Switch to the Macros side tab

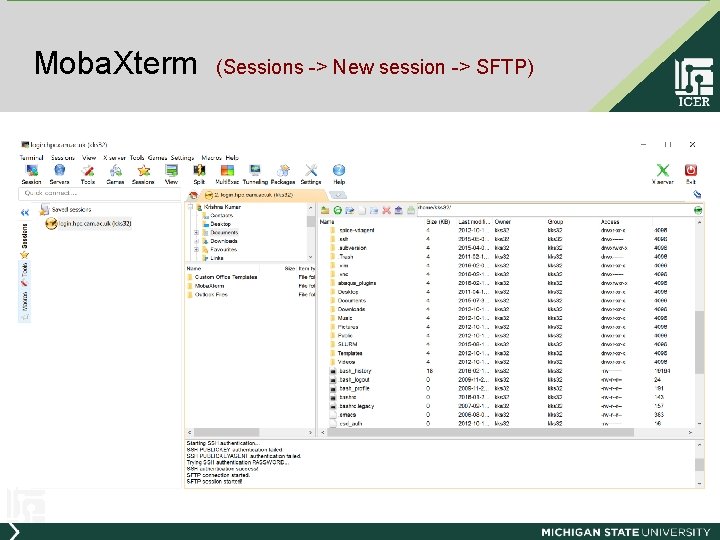(25, 305)
